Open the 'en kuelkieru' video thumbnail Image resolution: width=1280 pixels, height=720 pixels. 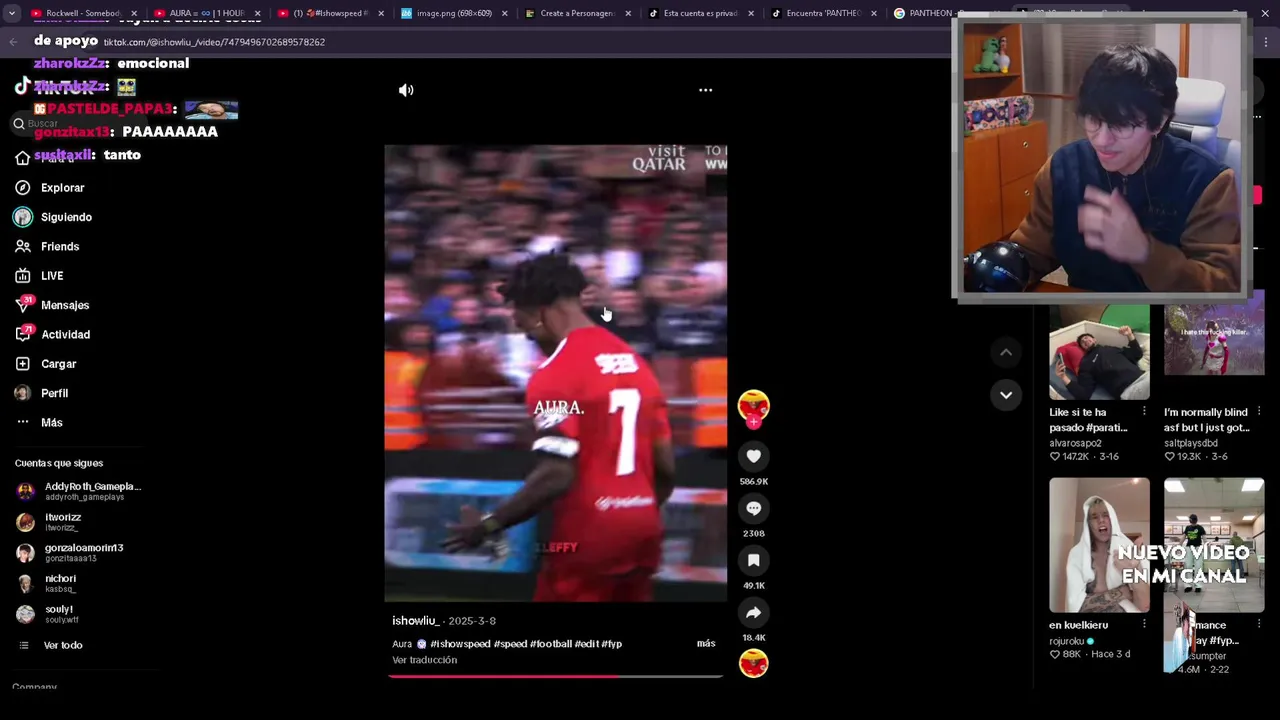[x=1099, y=545]
